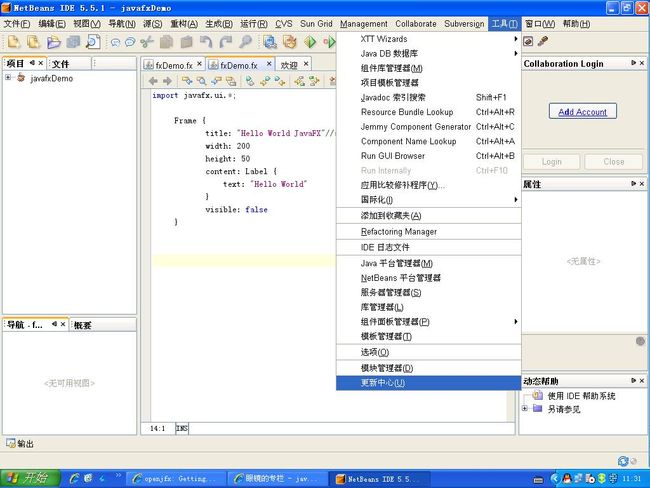Click the 开始 Start button
This screenshot has height=488, width=650.
click(30, 478)
